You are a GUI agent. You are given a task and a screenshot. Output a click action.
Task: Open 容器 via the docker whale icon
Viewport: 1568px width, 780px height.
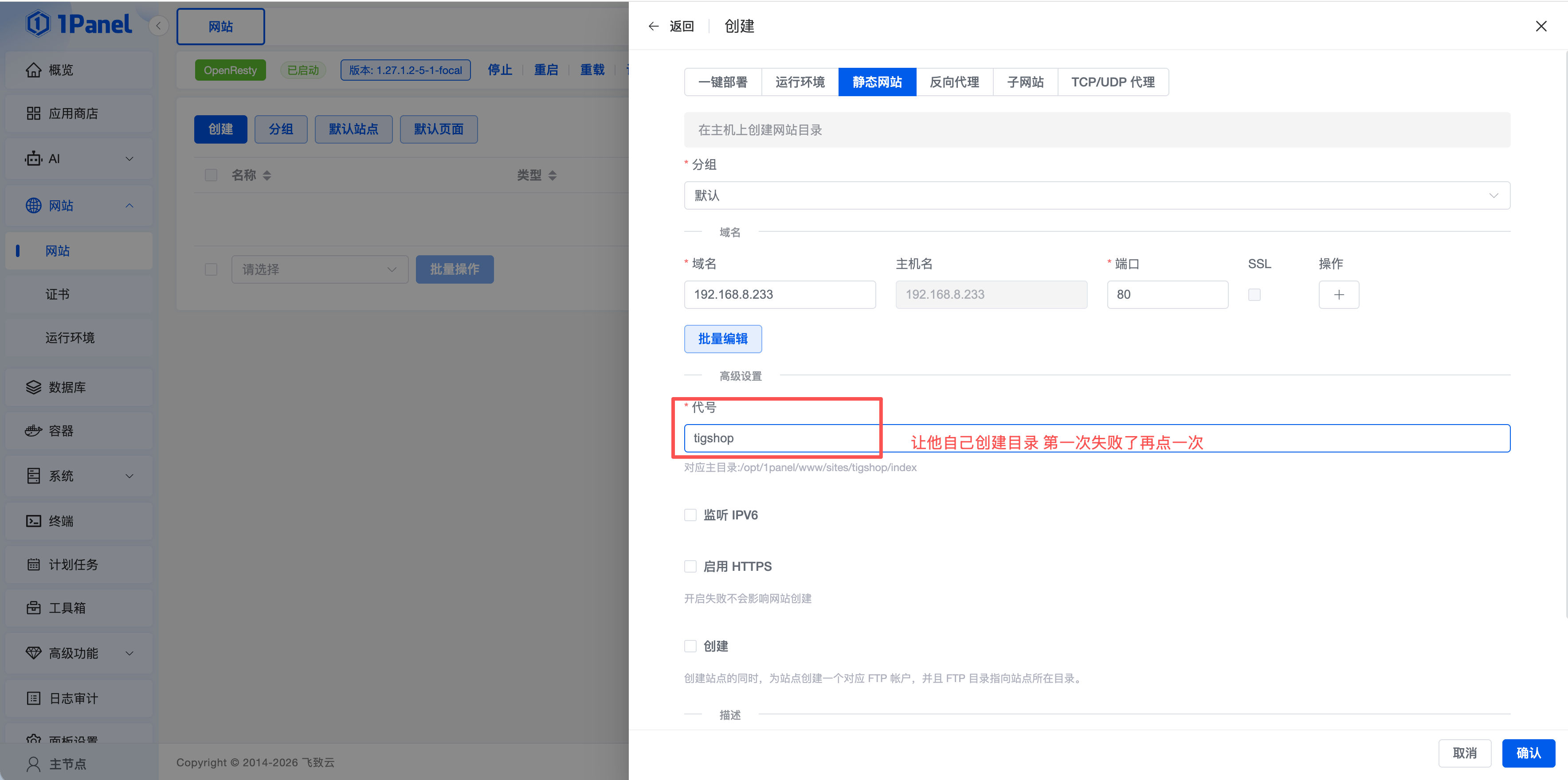(x=33, y=431)
